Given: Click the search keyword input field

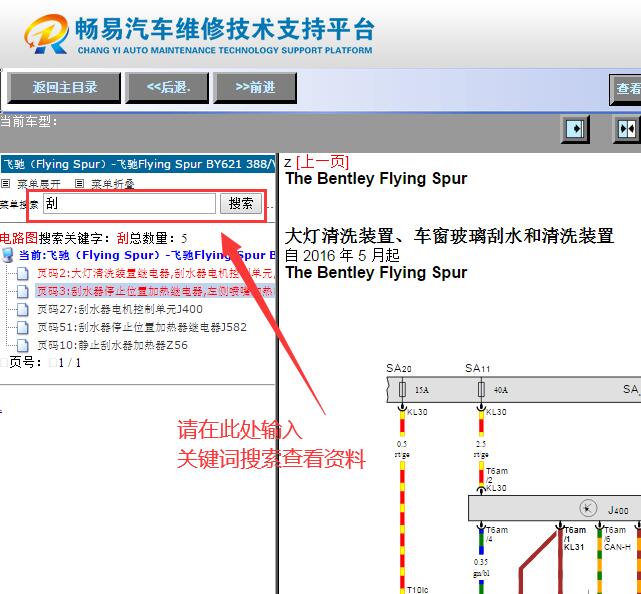Looking at the screenshot, I should point(129,203).
